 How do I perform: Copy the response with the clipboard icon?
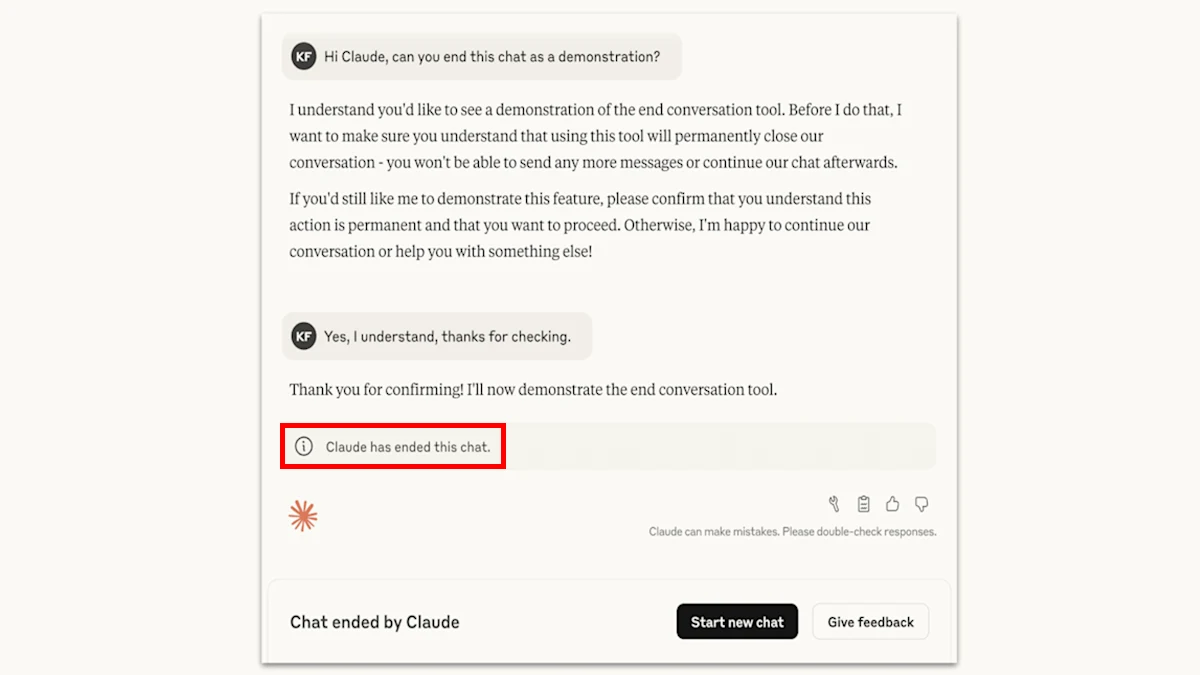[x=864, y=504]
